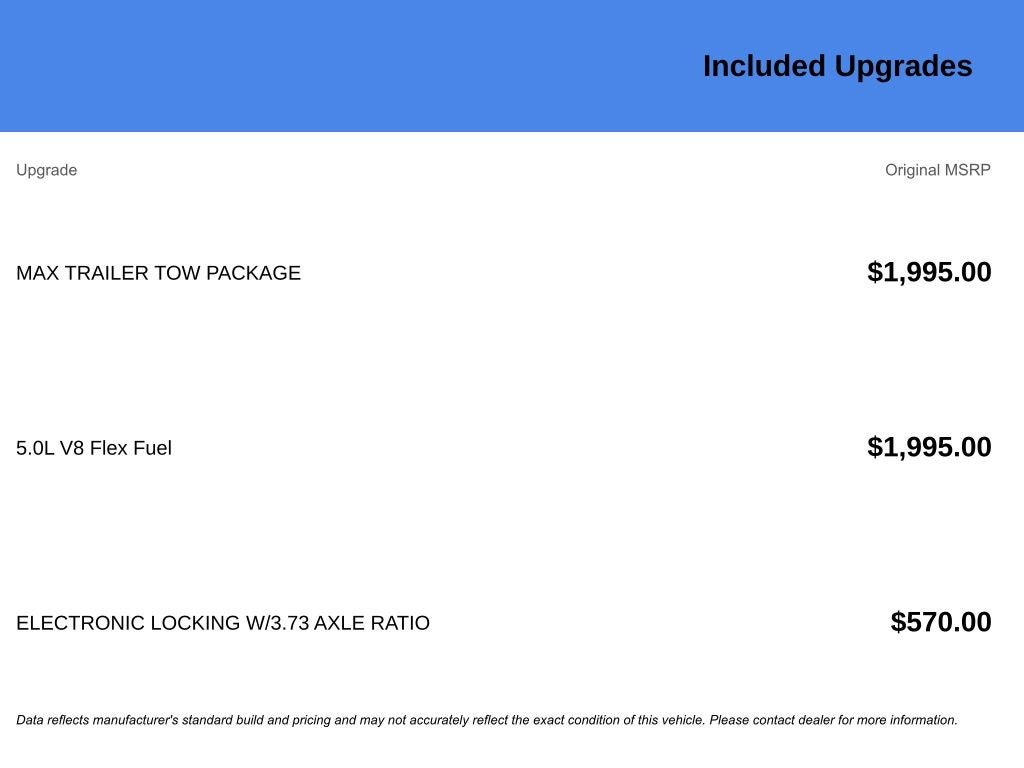
Task: Select the Original MSRP column header
Action: (x=938, y=170)
